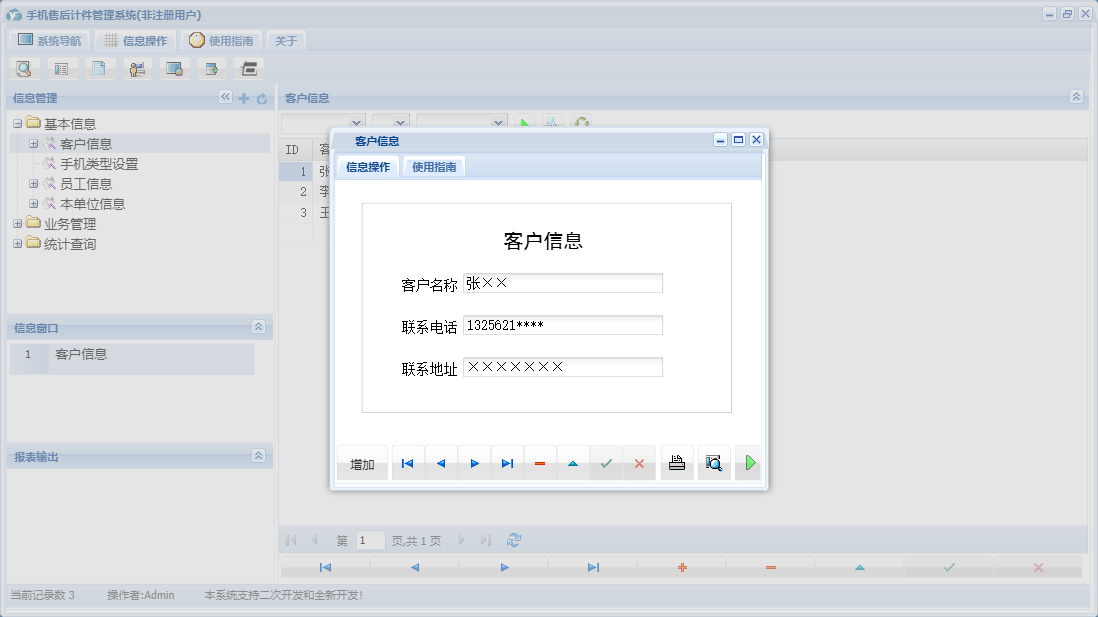Click the exit toolbar icon
Image resolution: width=1098 pixels, height=617 pixels.
248,68
